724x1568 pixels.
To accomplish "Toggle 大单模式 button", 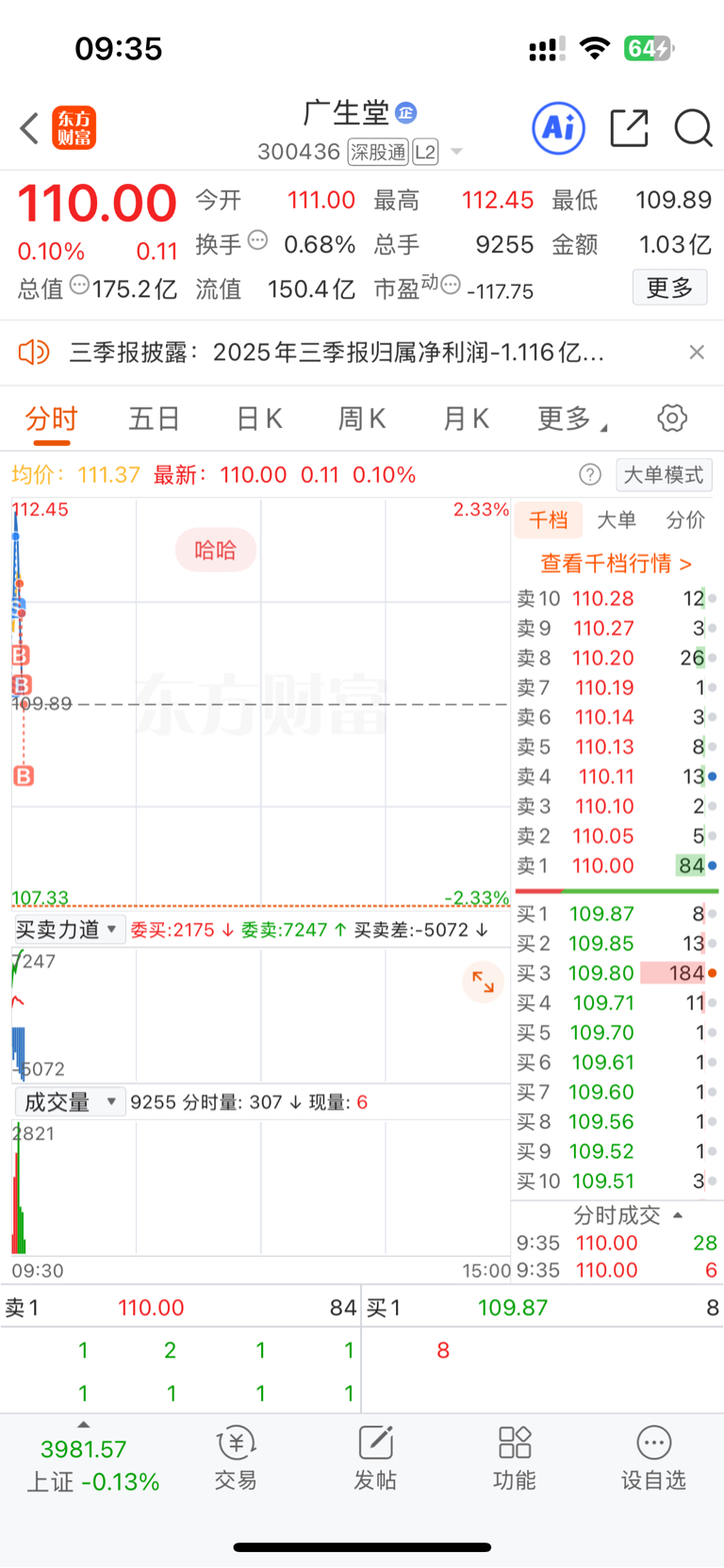I will [x=664, y=474].
